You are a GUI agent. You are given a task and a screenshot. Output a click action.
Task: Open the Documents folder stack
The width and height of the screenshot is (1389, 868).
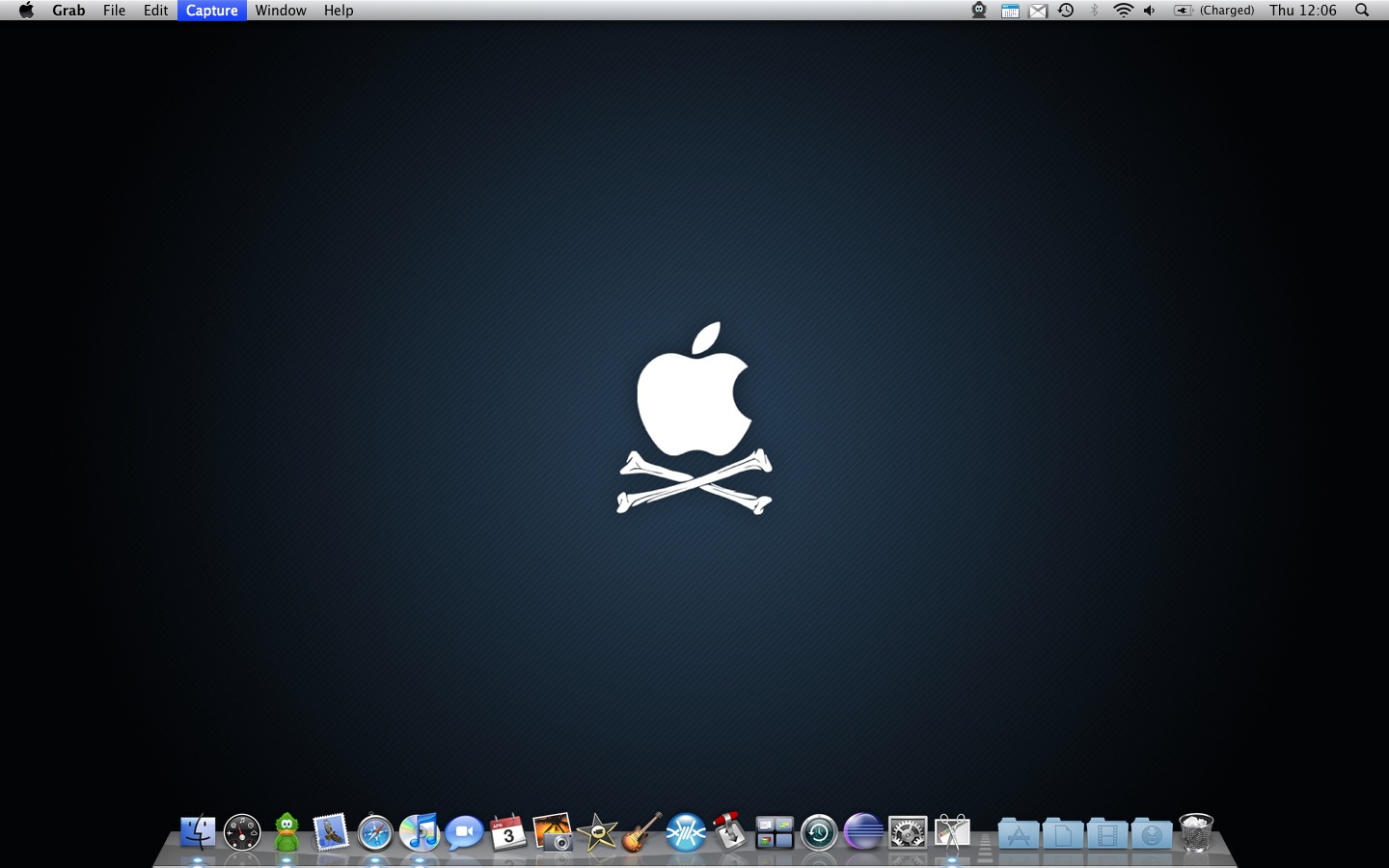click(1063, 832)
